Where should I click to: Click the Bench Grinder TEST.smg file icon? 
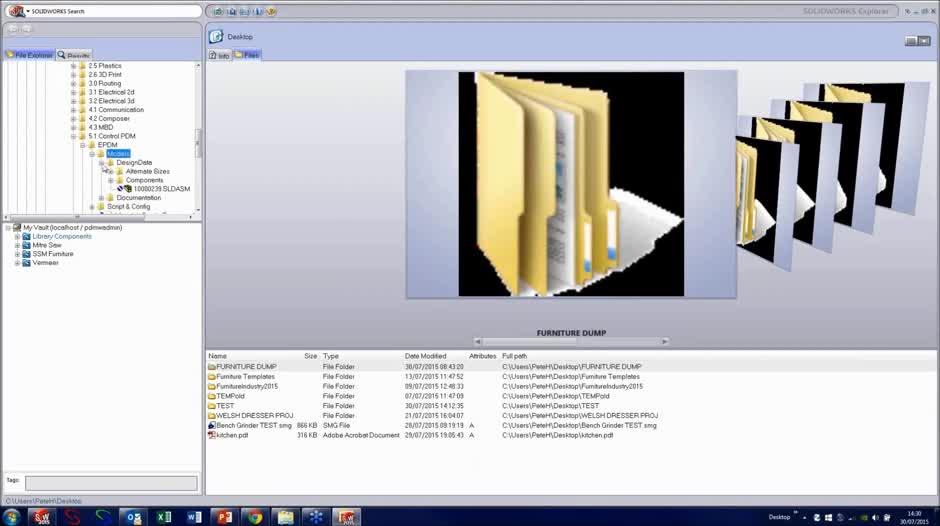(x=212, y=426)
